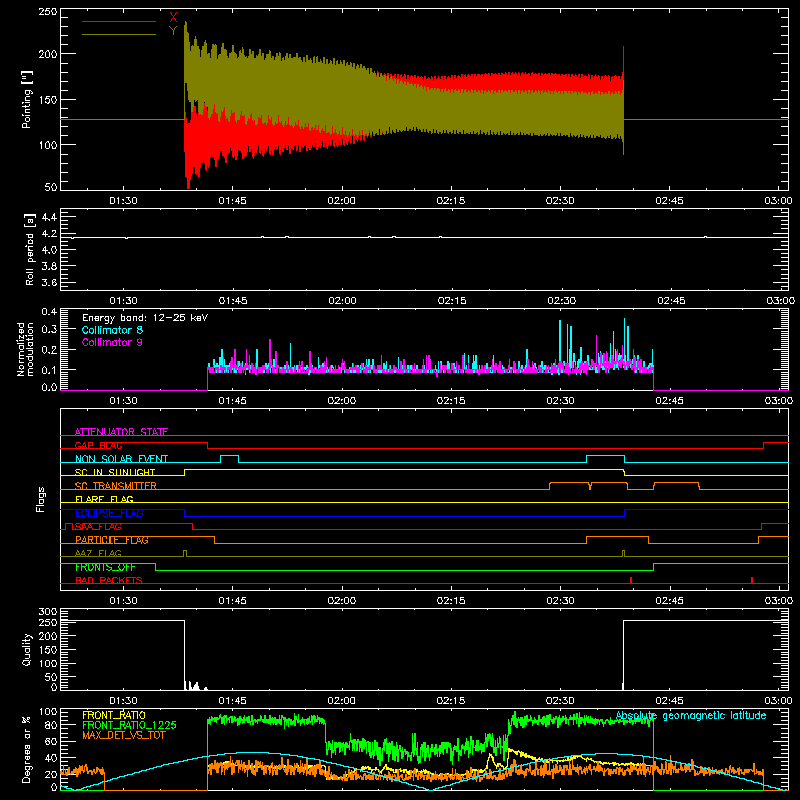Click the SAA_FLAG label

tap(98, 527)
